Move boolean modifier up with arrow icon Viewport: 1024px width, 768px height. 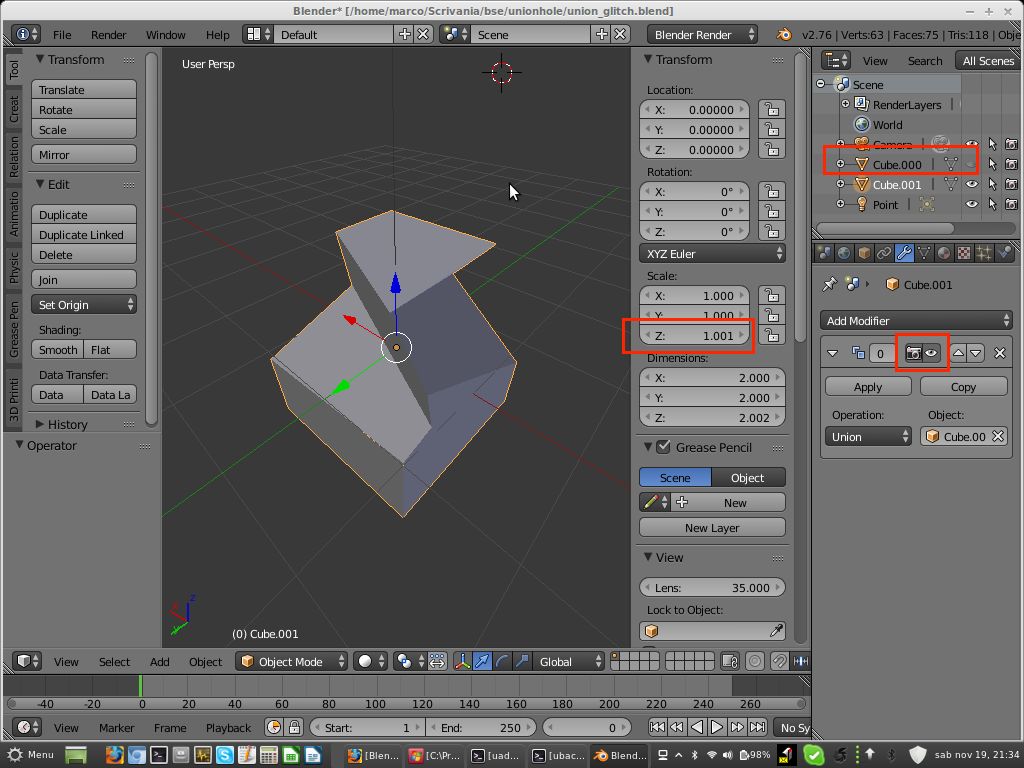958,353
